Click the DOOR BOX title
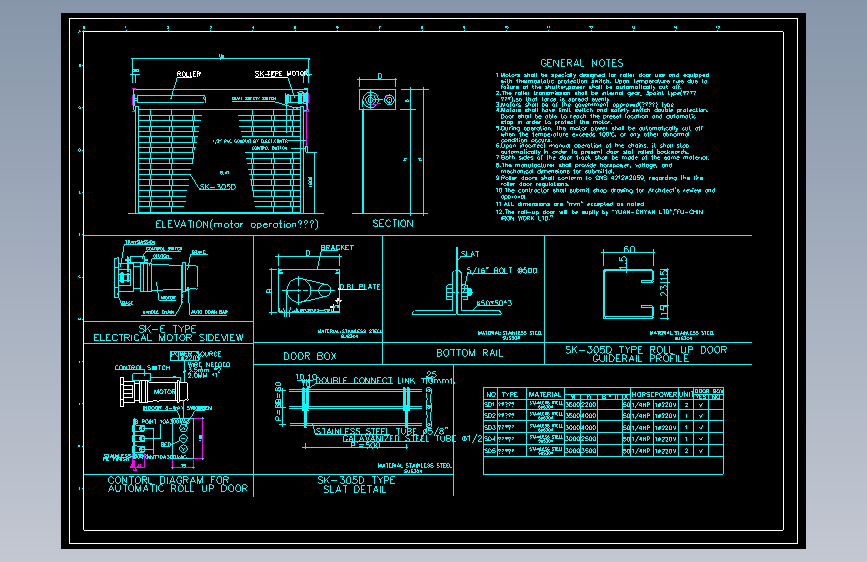Viewport: 867px width, 562px height. pyautogui.click(x=310, y=356)
